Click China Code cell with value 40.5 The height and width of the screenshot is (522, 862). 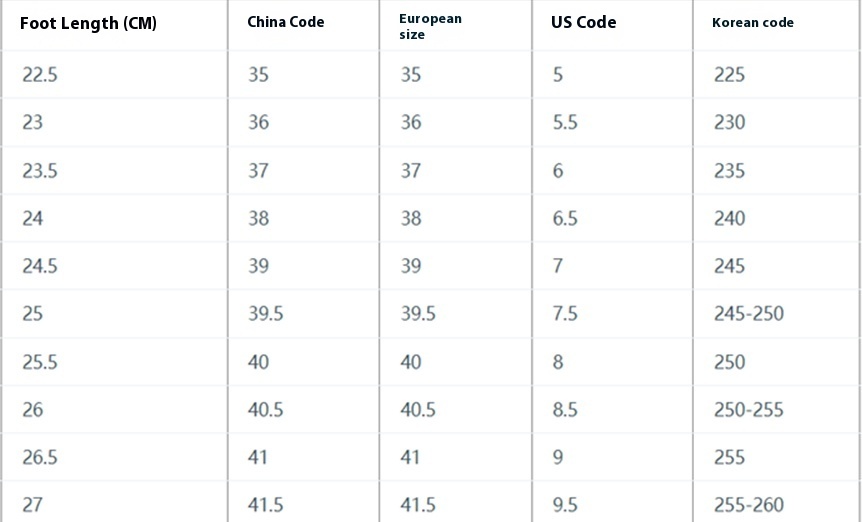[266, 410]
